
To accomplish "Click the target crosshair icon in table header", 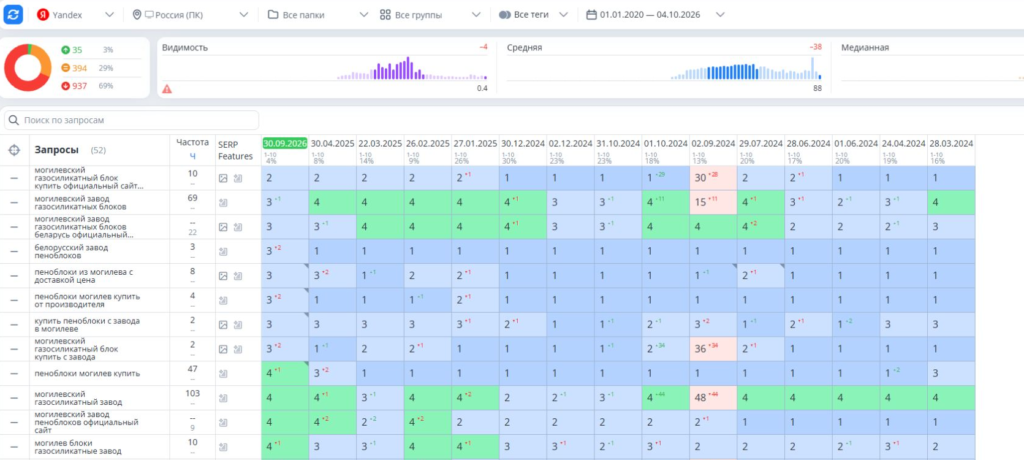I will point(14,150).
